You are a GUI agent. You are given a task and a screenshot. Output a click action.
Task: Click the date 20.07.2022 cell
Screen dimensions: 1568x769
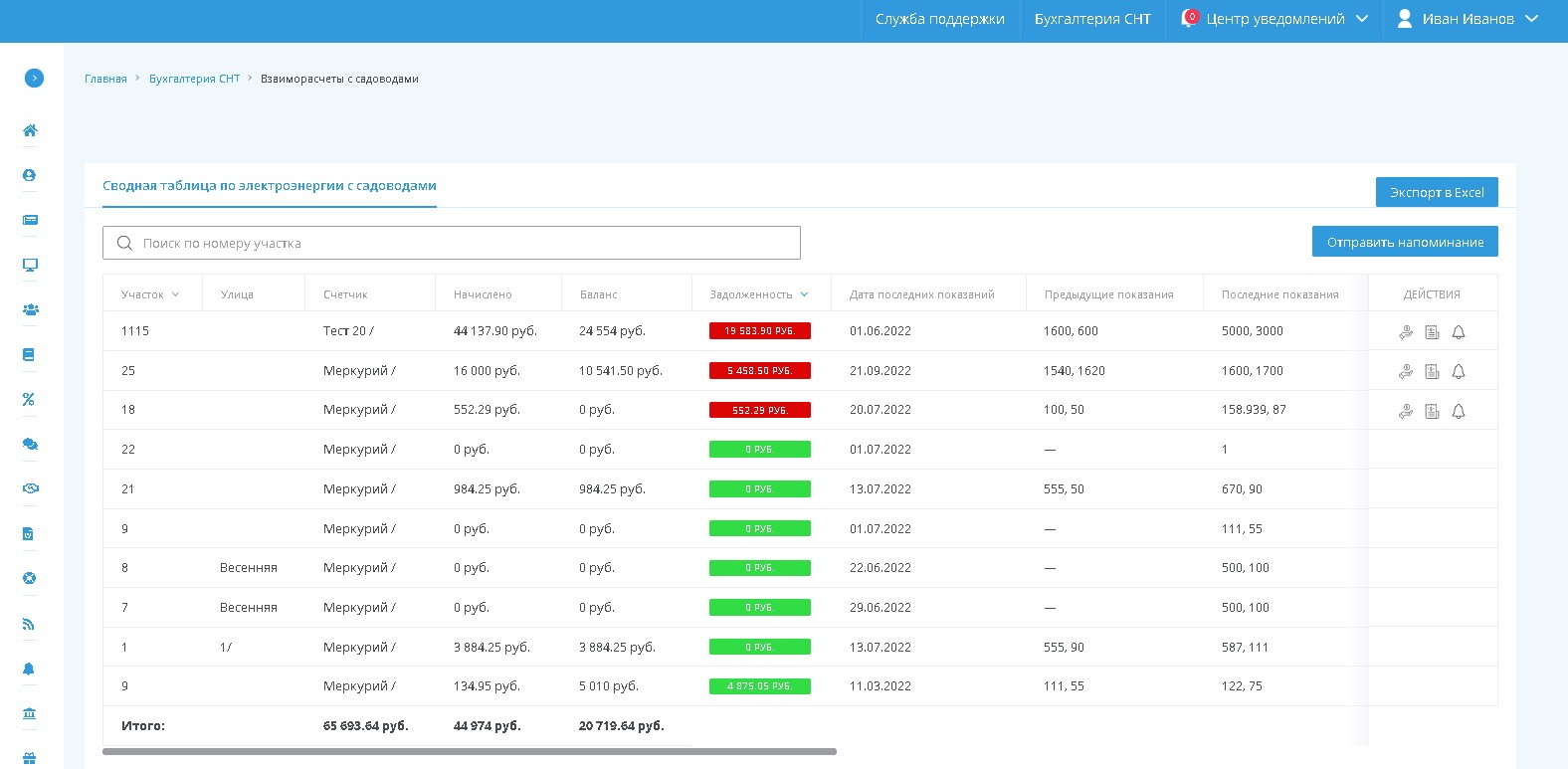pos(881,410)
